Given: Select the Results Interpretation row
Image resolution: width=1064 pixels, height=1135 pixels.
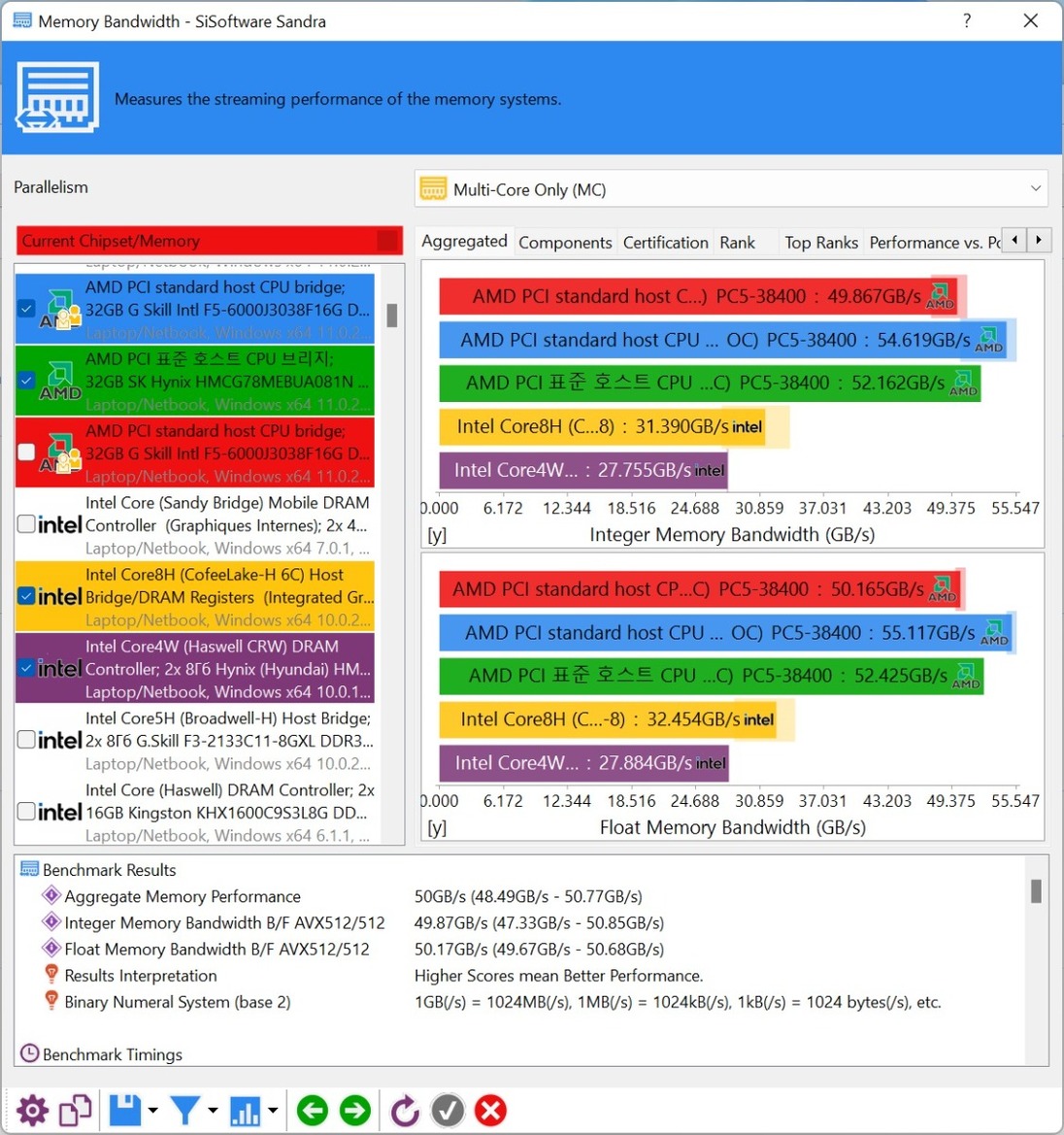Looking at the screenshot, I should click(521, 975).
